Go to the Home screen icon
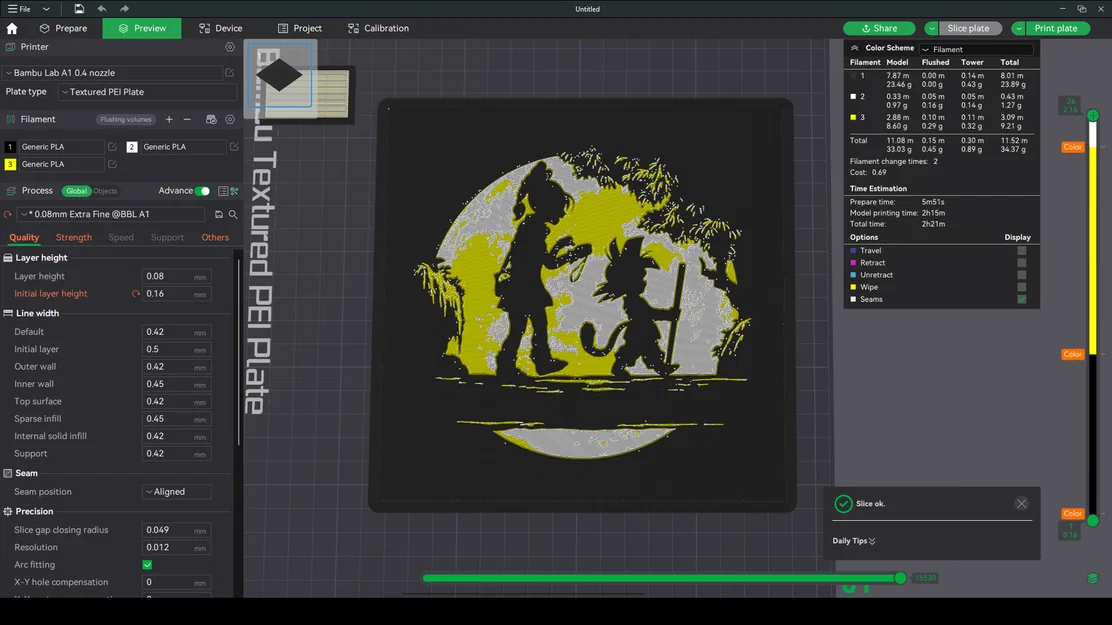 click(12, 28)
